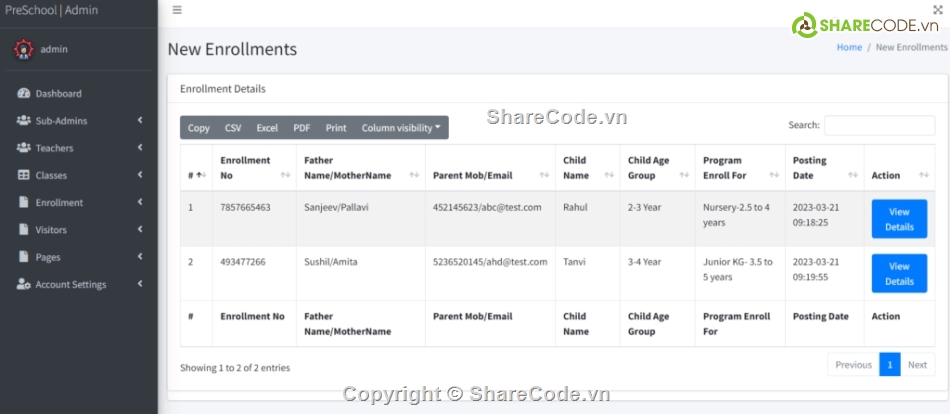Viewport: 950px width, 414px height.
Task: Expand the Teachers submenu chevron
Action: (140, 147)
